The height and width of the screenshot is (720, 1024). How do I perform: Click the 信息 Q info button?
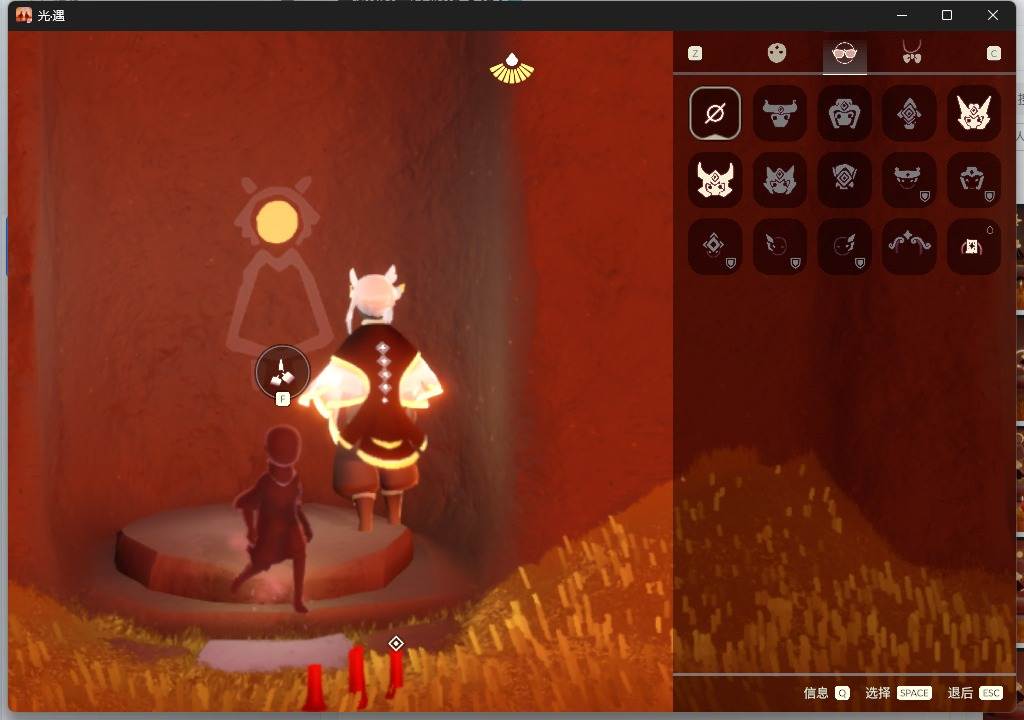[826, 693]
